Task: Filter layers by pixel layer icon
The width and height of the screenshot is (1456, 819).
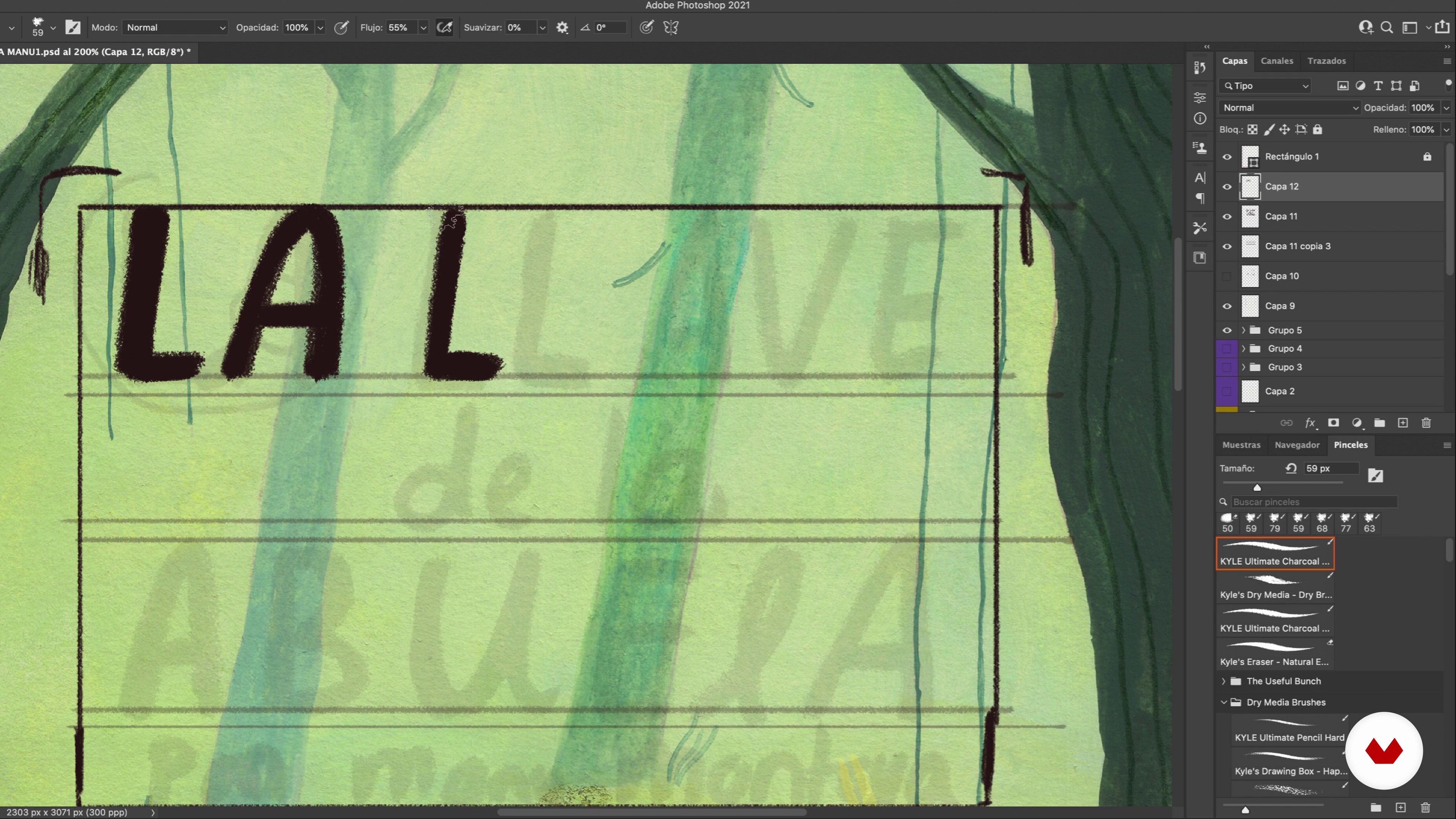Action: (x=1342, y=86)
